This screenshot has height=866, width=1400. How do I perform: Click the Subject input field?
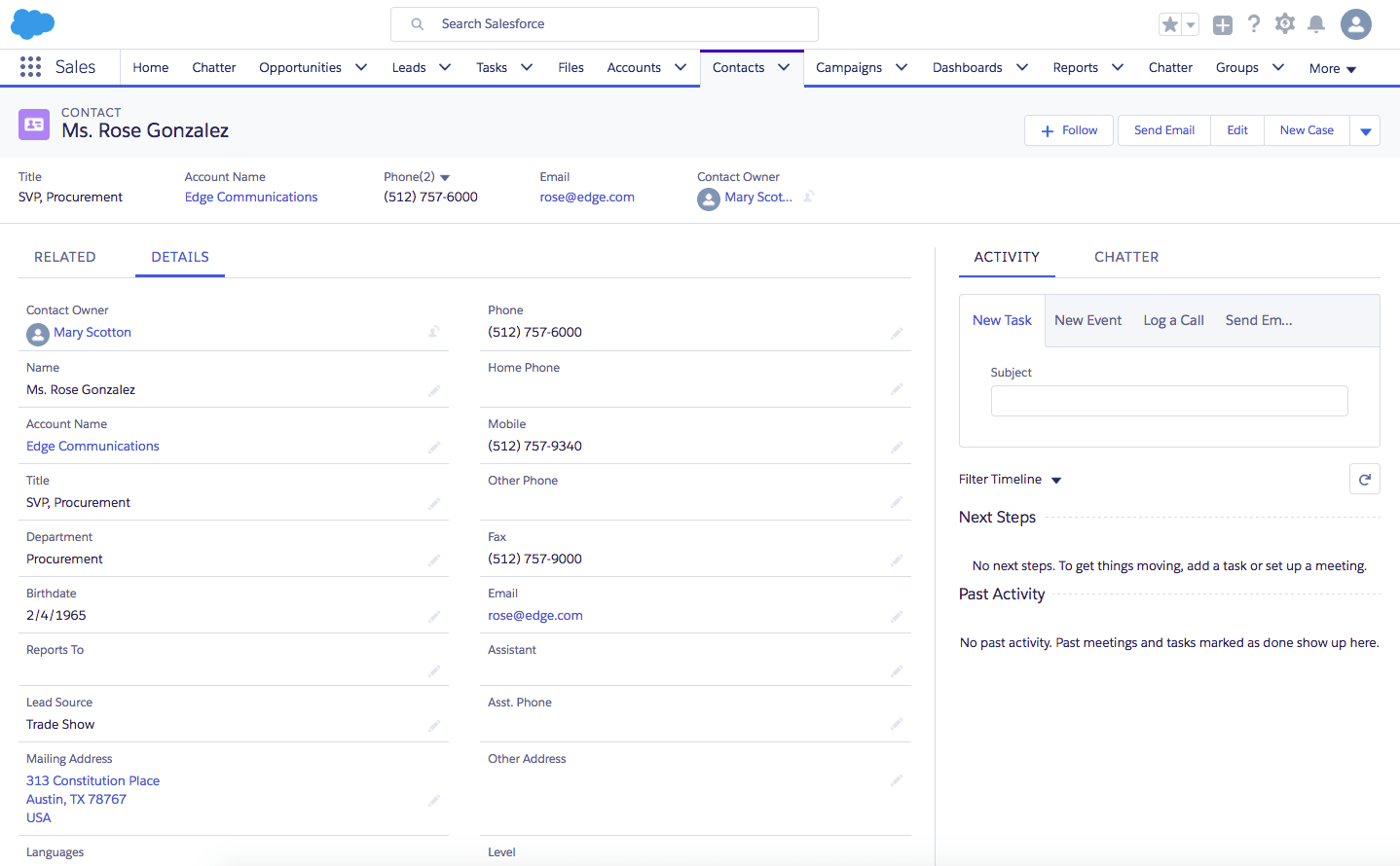click(x=1169, y=401)
